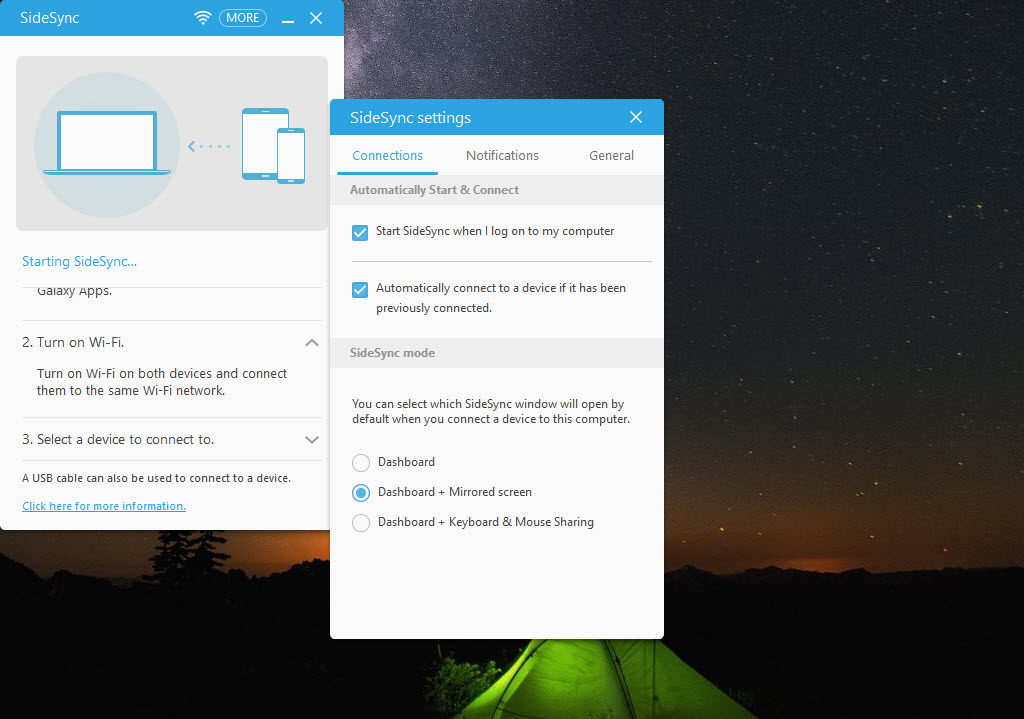Click '3. Select a device to connect to.' text
Viewport: 1024px width, 719px height.
click(x=118, y=439)
